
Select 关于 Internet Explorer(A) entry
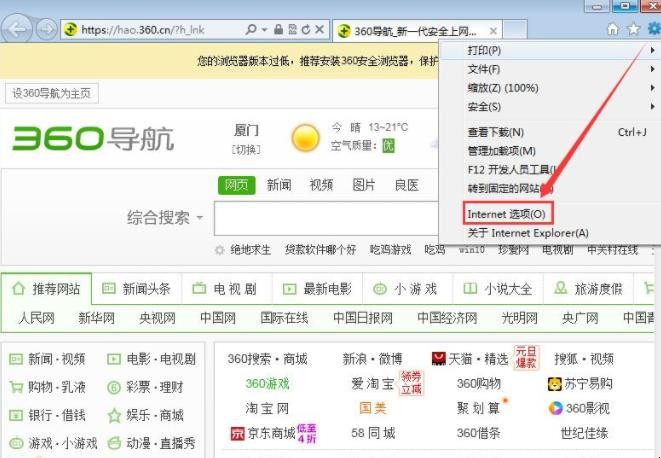click(x=550, y=233)
